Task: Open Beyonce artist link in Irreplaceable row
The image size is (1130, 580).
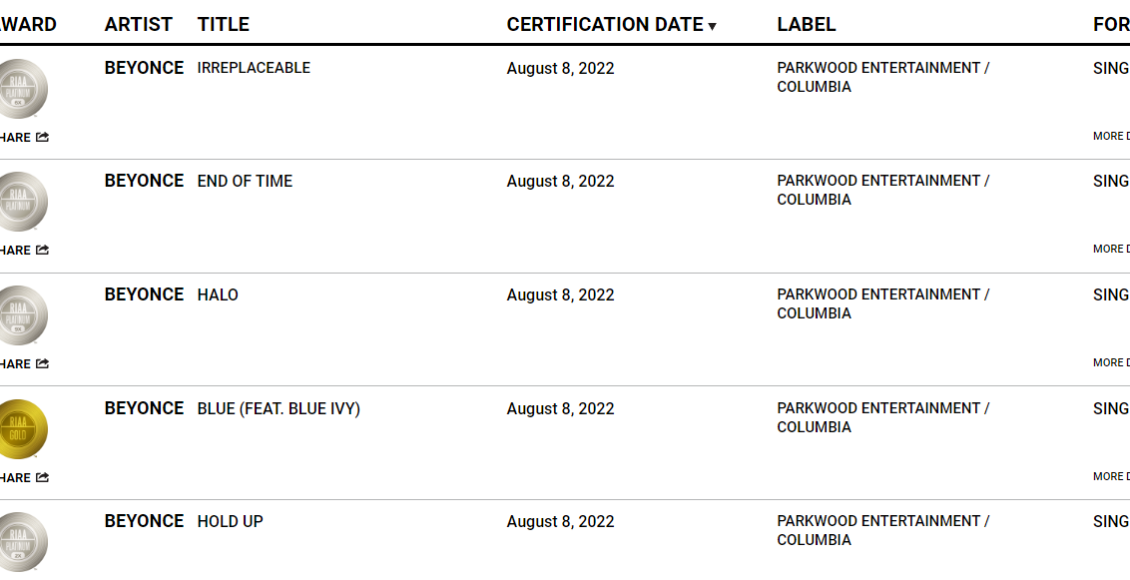Action: click(x=144, y=68)
